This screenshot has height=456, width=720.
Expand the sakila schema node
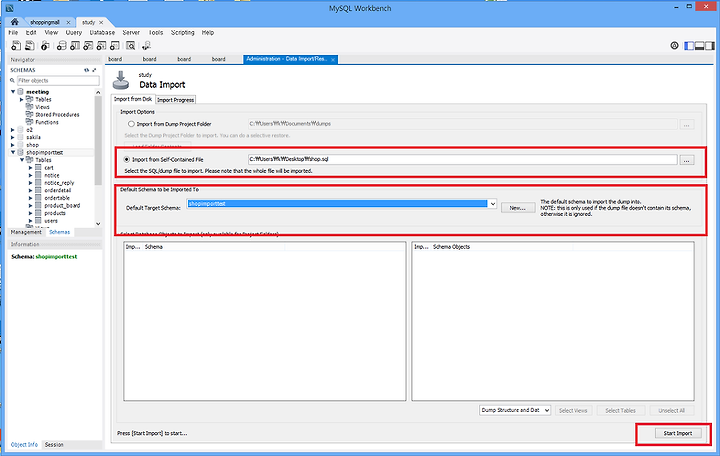(x=13, y=137)
